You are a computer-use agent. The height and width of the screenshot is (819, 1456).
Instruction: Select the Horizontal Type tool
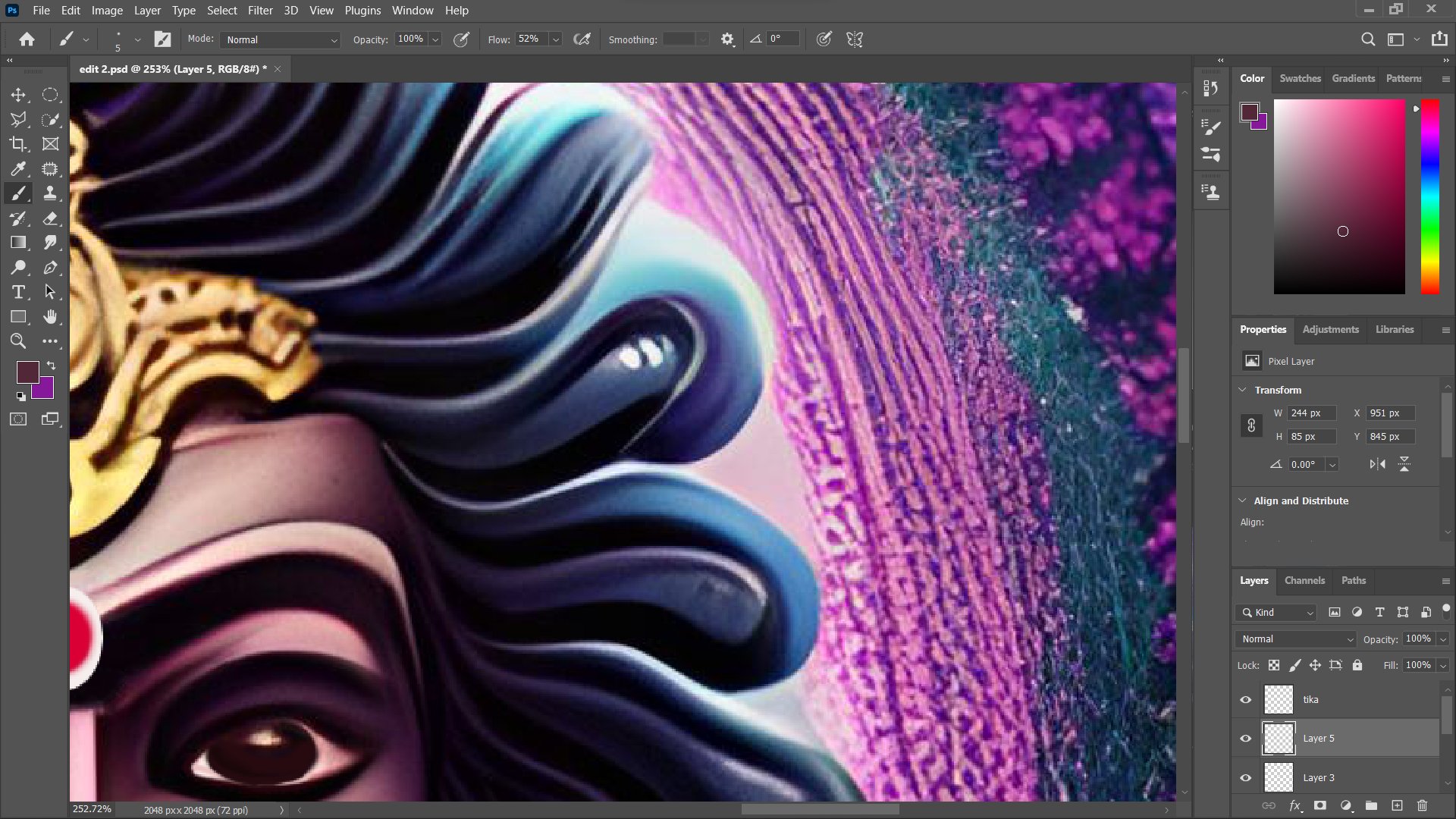(18, 293)
